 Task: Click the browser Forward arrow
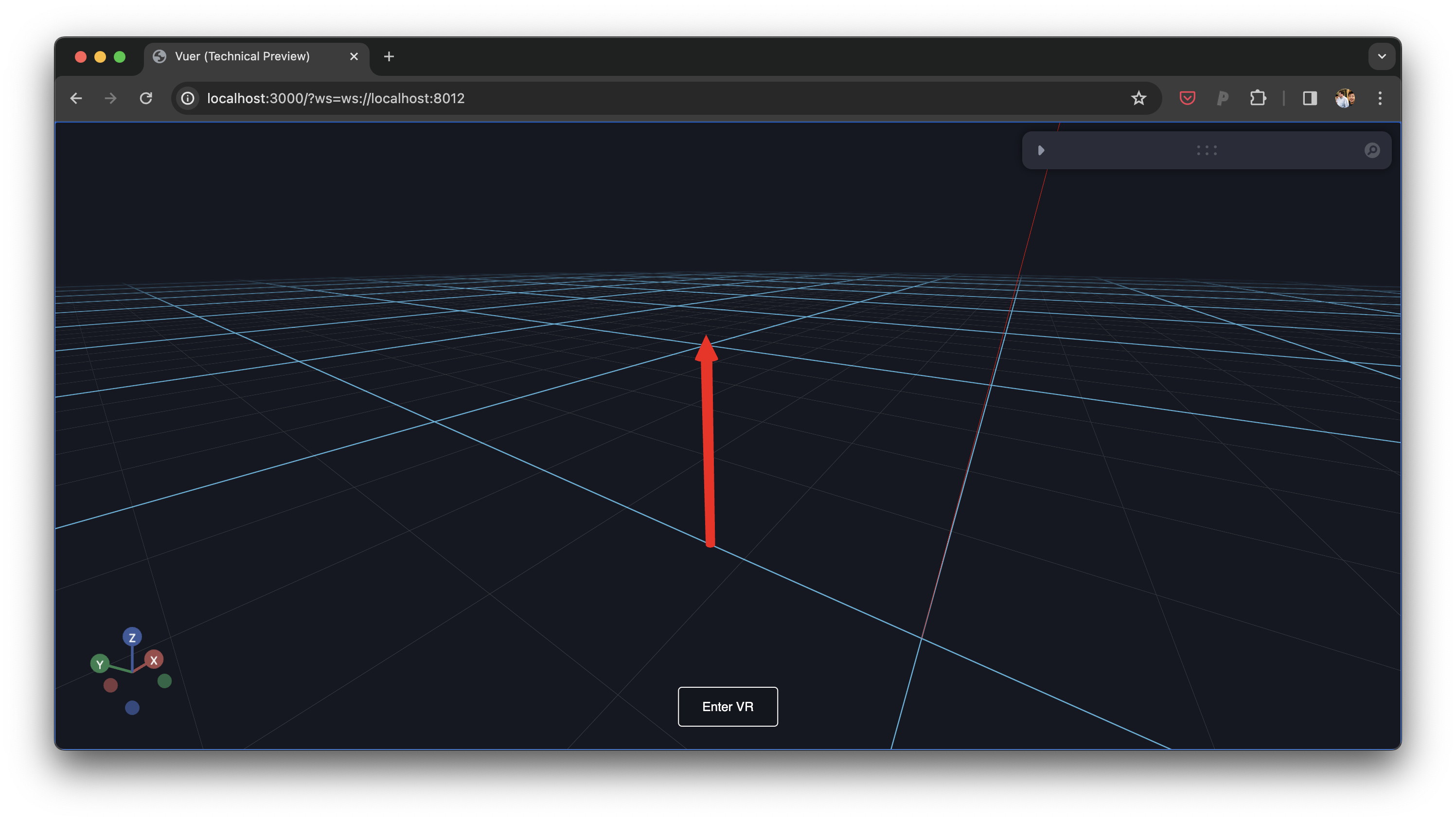point(111,98)
